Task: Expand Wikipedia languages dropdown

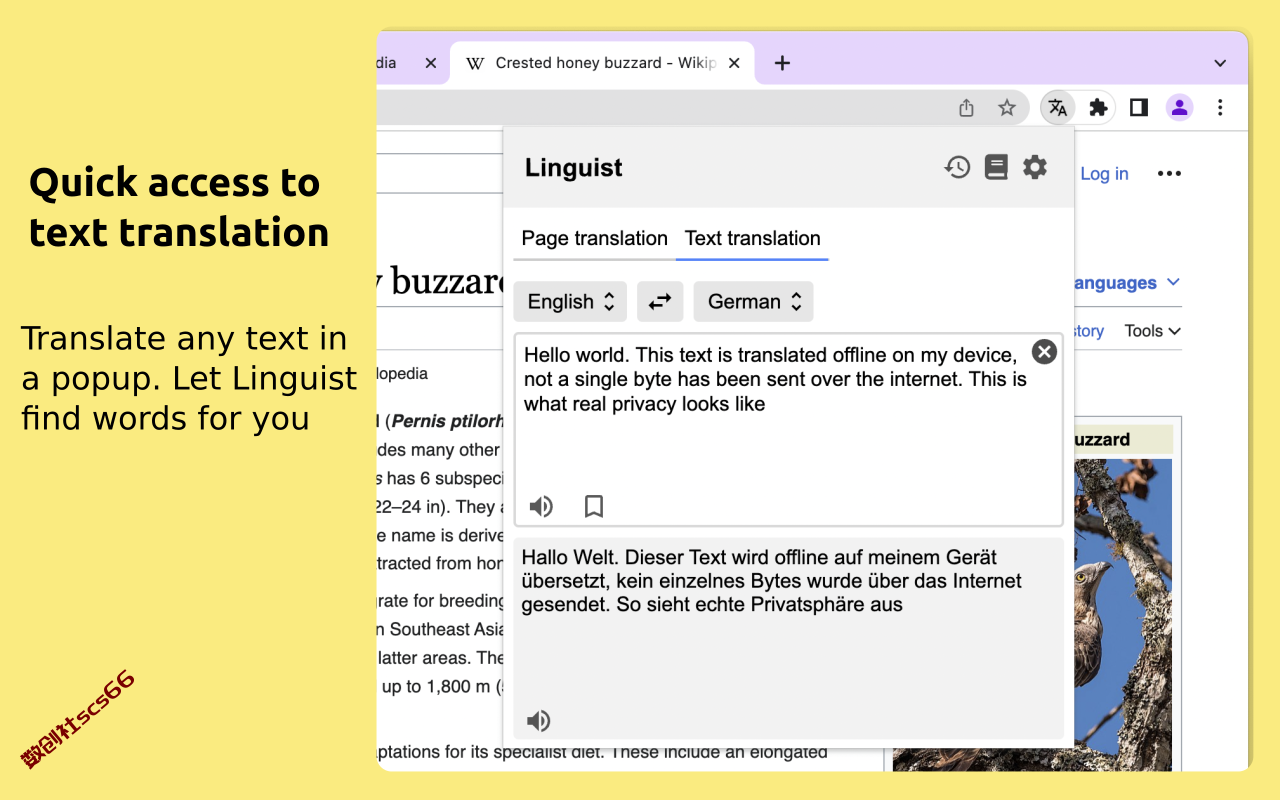Action: click(1127, 283)
